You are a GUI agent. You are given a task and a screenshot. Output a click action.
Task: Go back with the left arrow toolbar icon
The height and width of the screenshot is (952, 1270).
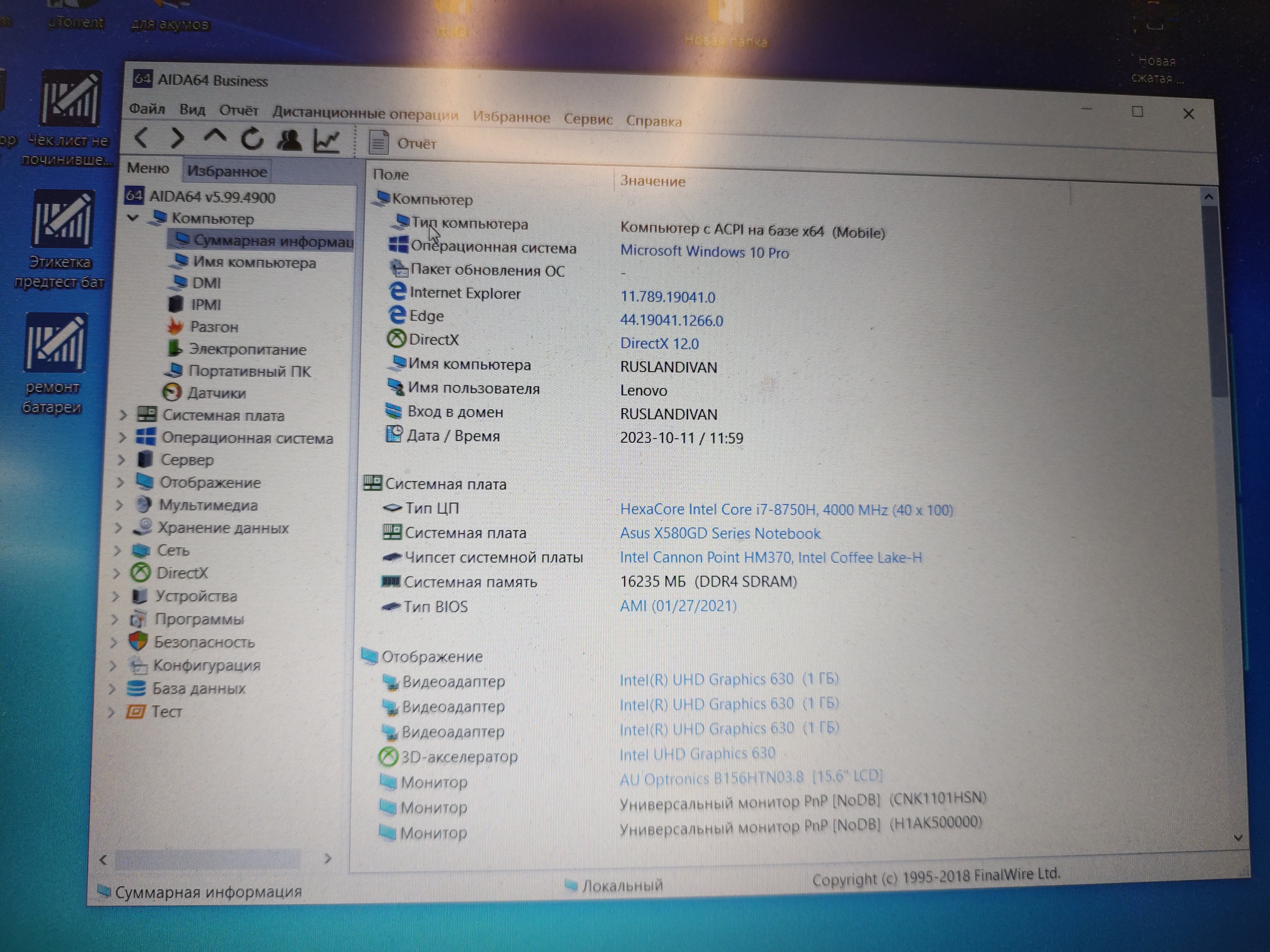[141, 138]
